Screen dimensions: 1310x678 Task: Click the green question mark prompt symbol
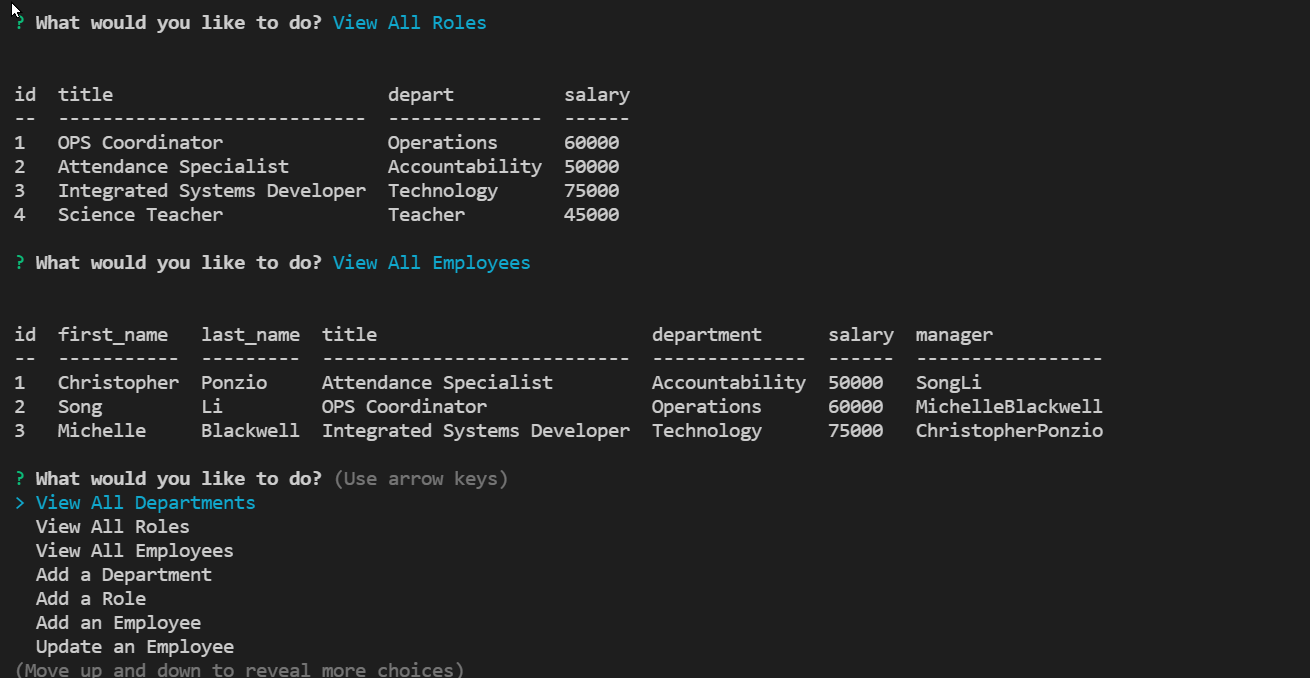[x=19, y=478]
